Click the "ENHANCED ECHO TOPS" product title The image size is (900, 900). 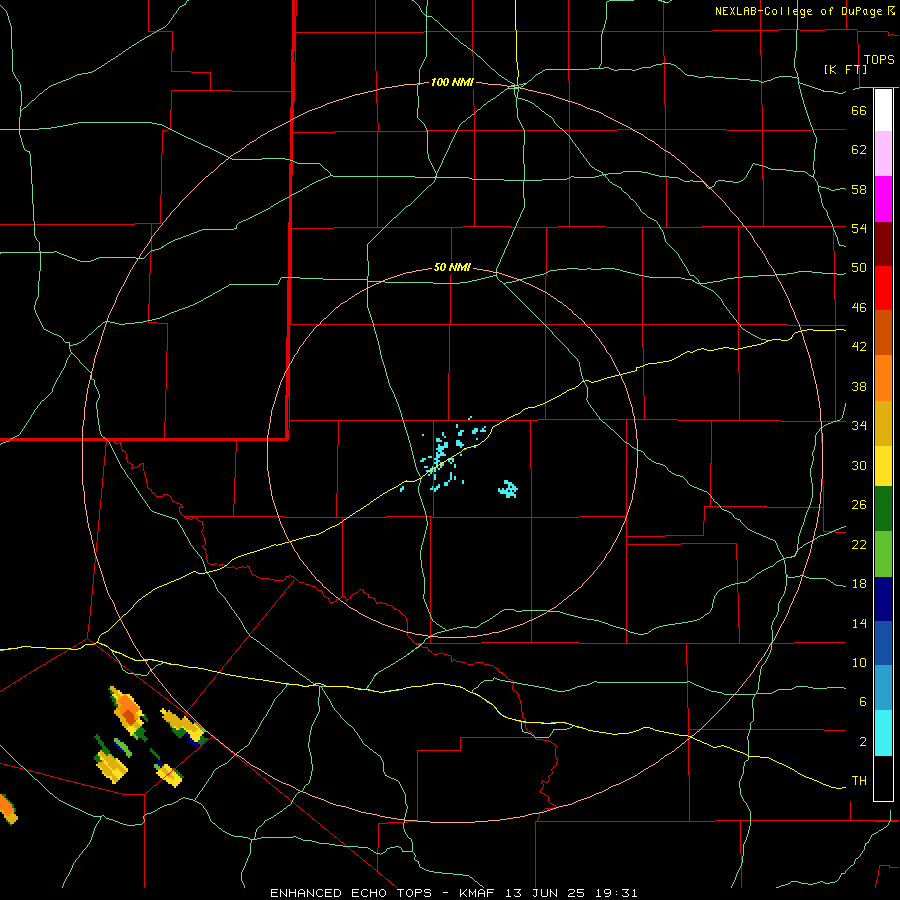[x=351, y=893]
